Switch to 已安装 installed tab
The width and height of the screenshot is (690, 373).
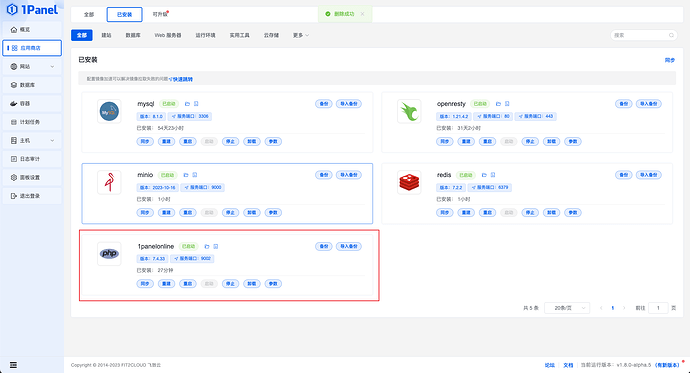125,15
